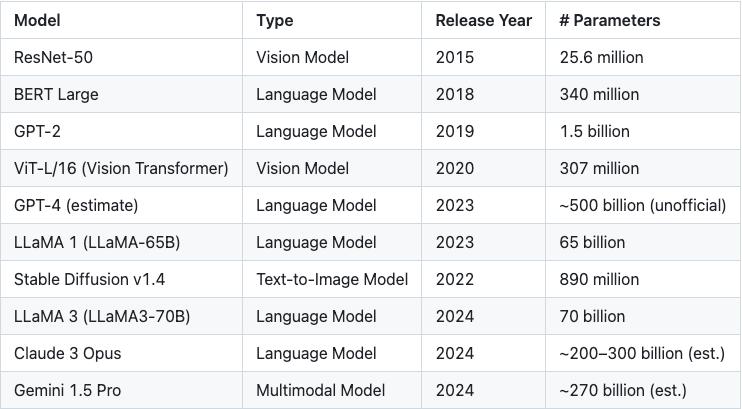Click the Gemini 1.5 Pro cell
Viewport: 742px width, 409px height.
[x=67, y=390]
